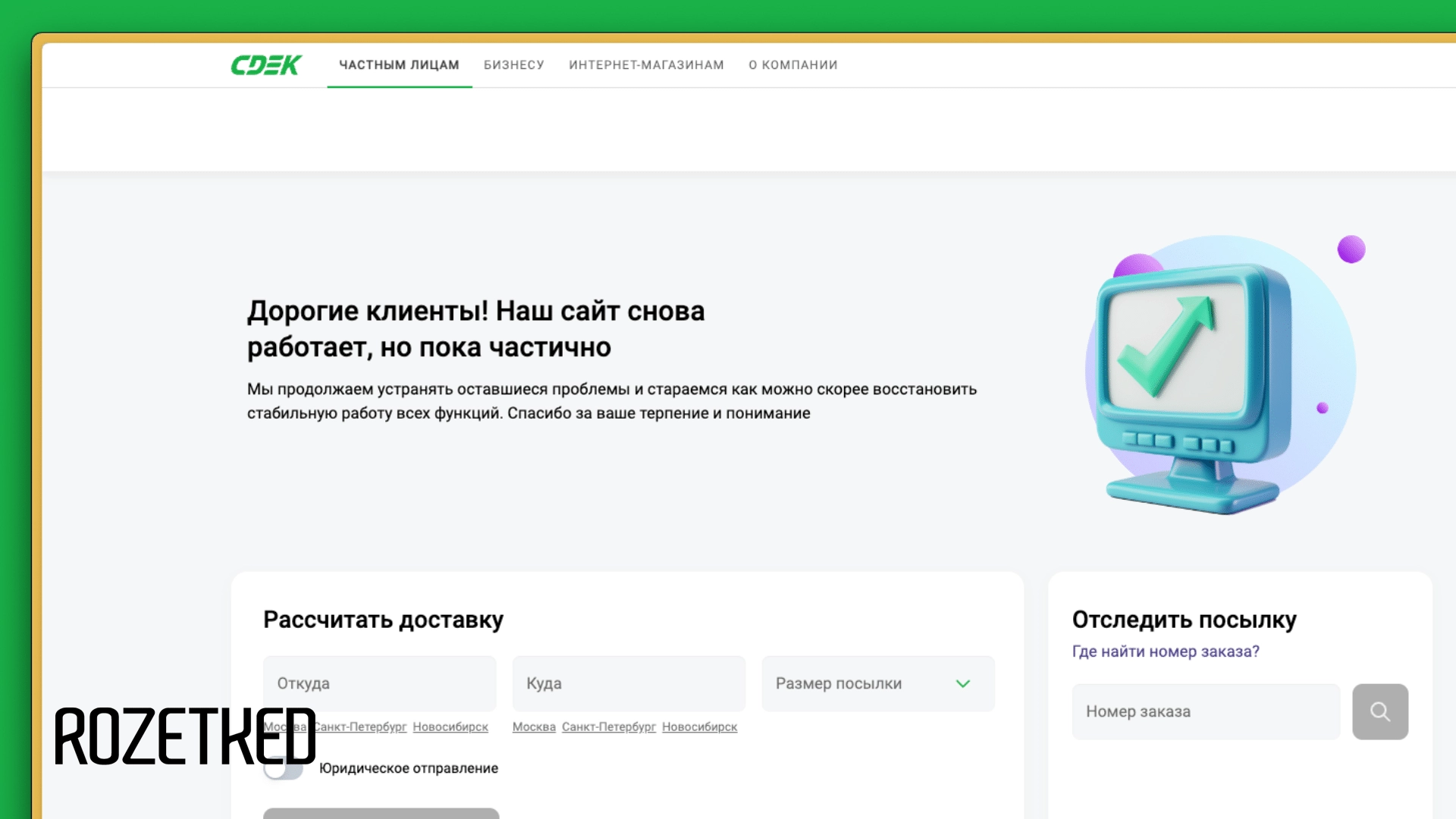Click the Рассчитать доставку heading
The height and width of the screenshot is (819, 1456).
click(x=383, y=620)
